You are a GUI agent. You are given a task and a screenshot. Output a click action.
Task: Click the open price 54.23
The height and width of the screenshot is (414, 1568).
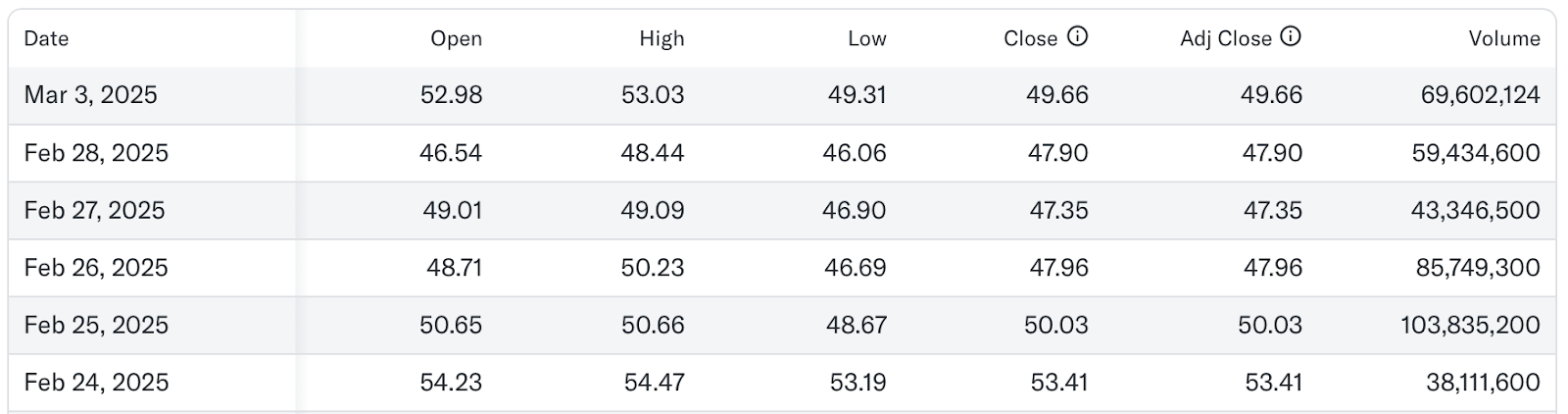[x=451, y=382]
